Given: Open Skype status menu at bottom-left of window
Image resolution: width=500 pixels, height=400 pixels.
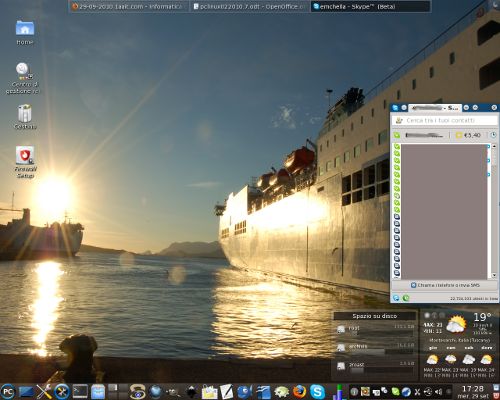Looking at the screenshot, I should click(x=396, y=298).
